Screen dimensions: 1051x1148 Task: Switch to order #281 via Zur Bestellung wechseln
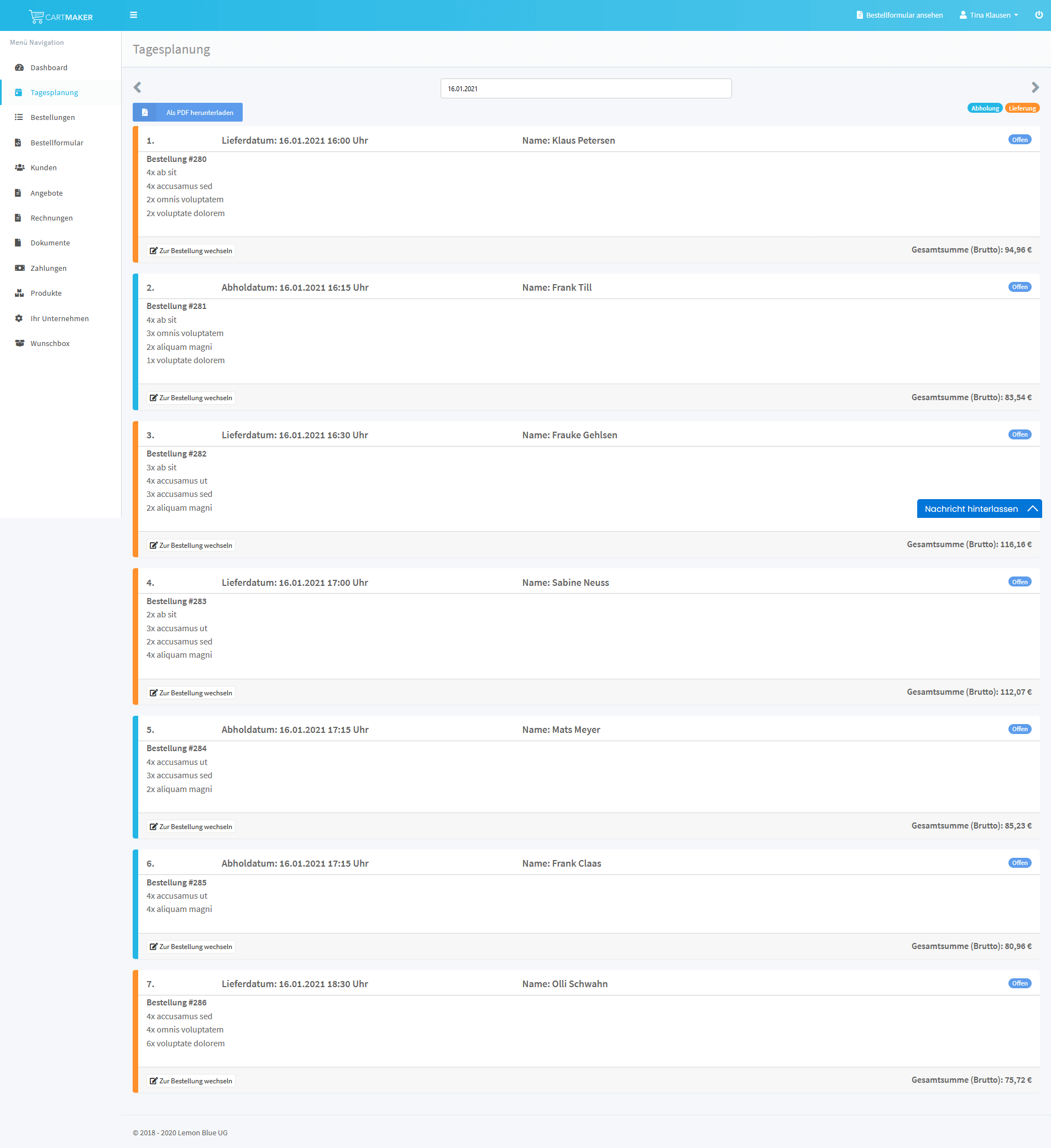pos(191,398)
